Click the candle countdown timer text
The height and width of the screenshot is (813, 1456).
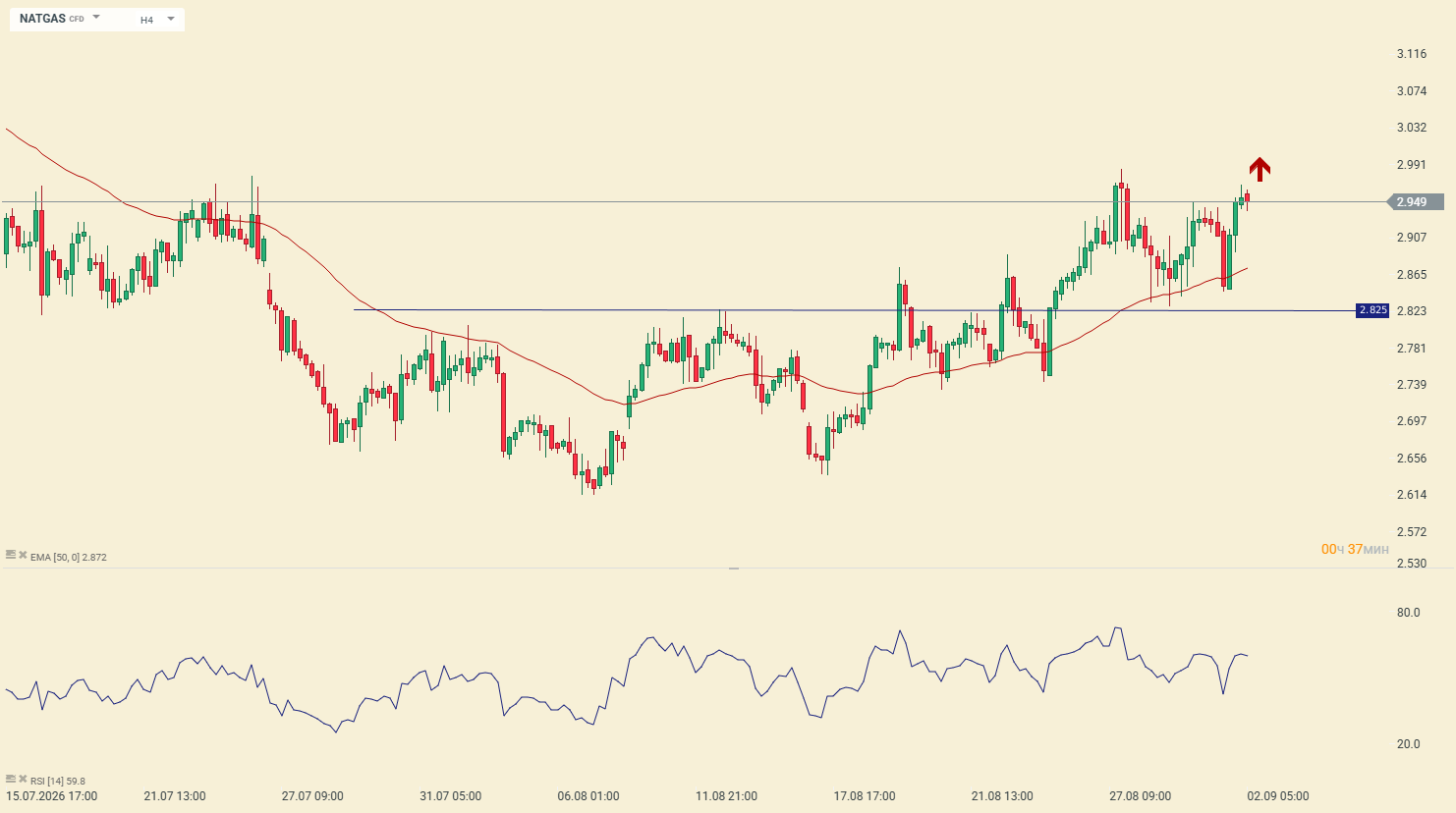click(x=1355, y=549)
